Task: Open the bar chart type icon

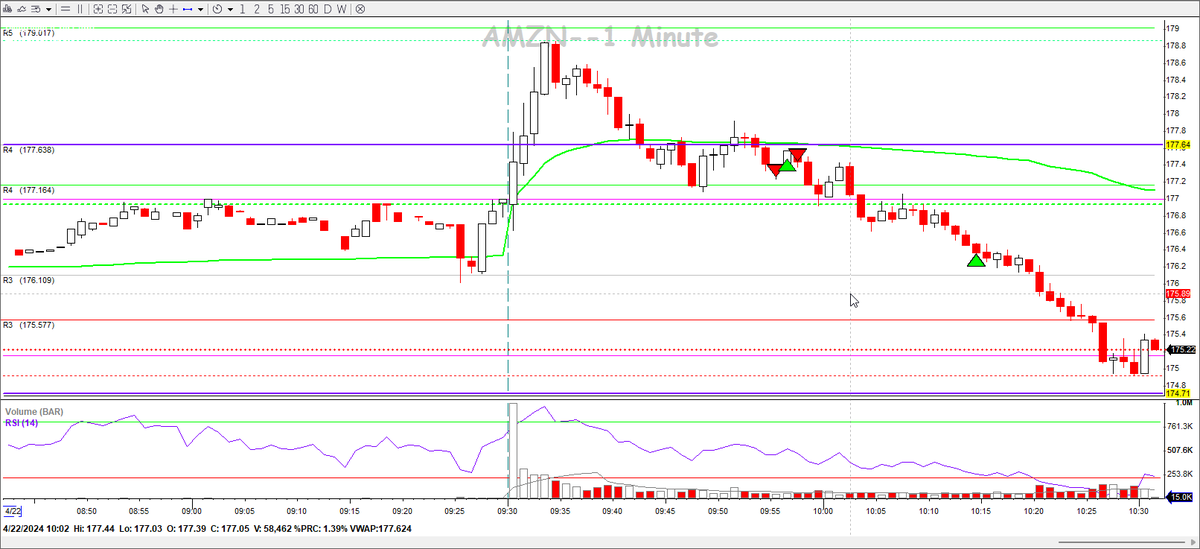Action: click(x=8, y=9)
